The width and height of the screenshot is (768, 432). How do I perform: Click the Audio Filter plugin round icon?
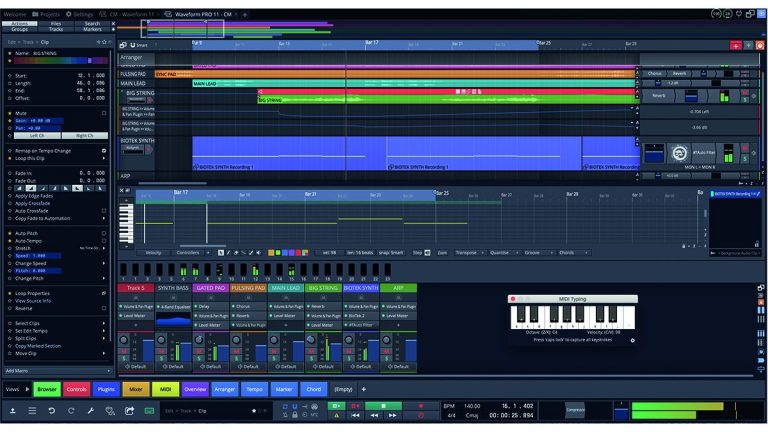(x=679, y=153)
